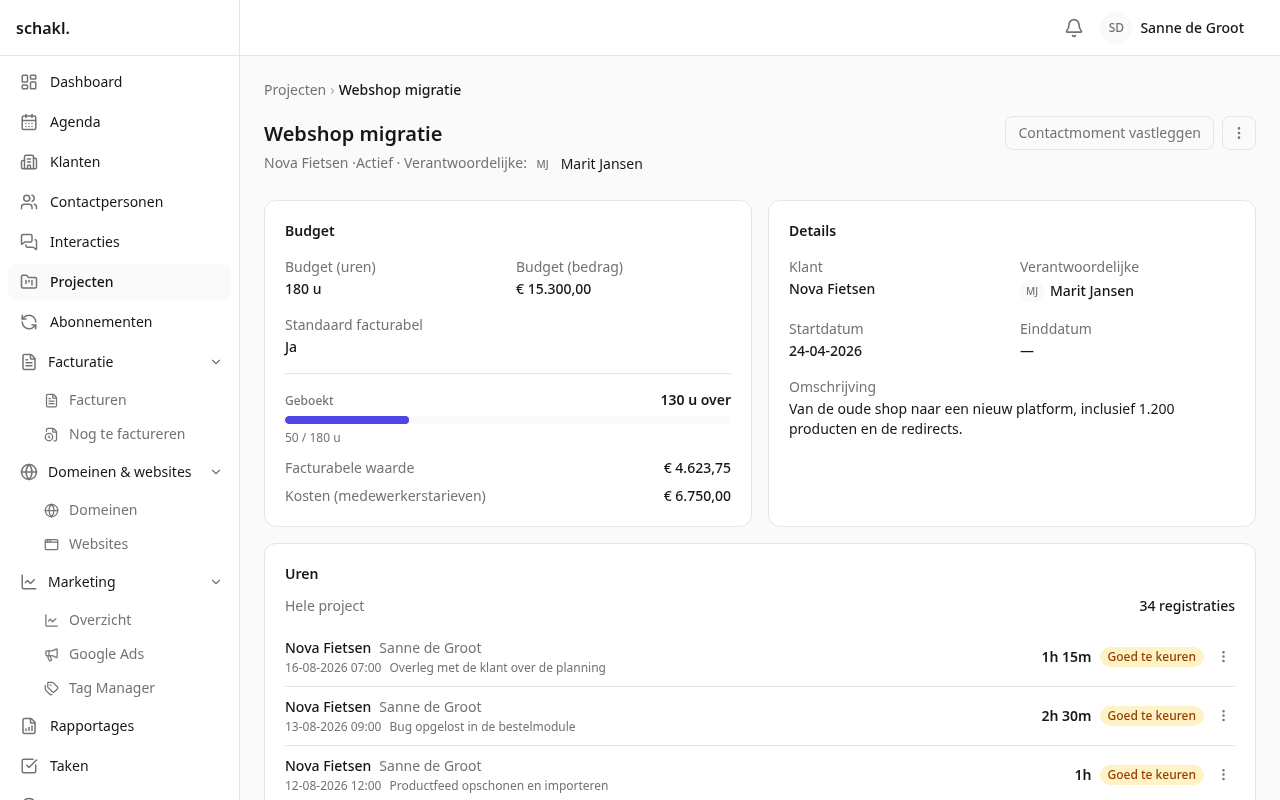Click the schakl. logo
This screenshot has width=1280, height=800.
43,28
